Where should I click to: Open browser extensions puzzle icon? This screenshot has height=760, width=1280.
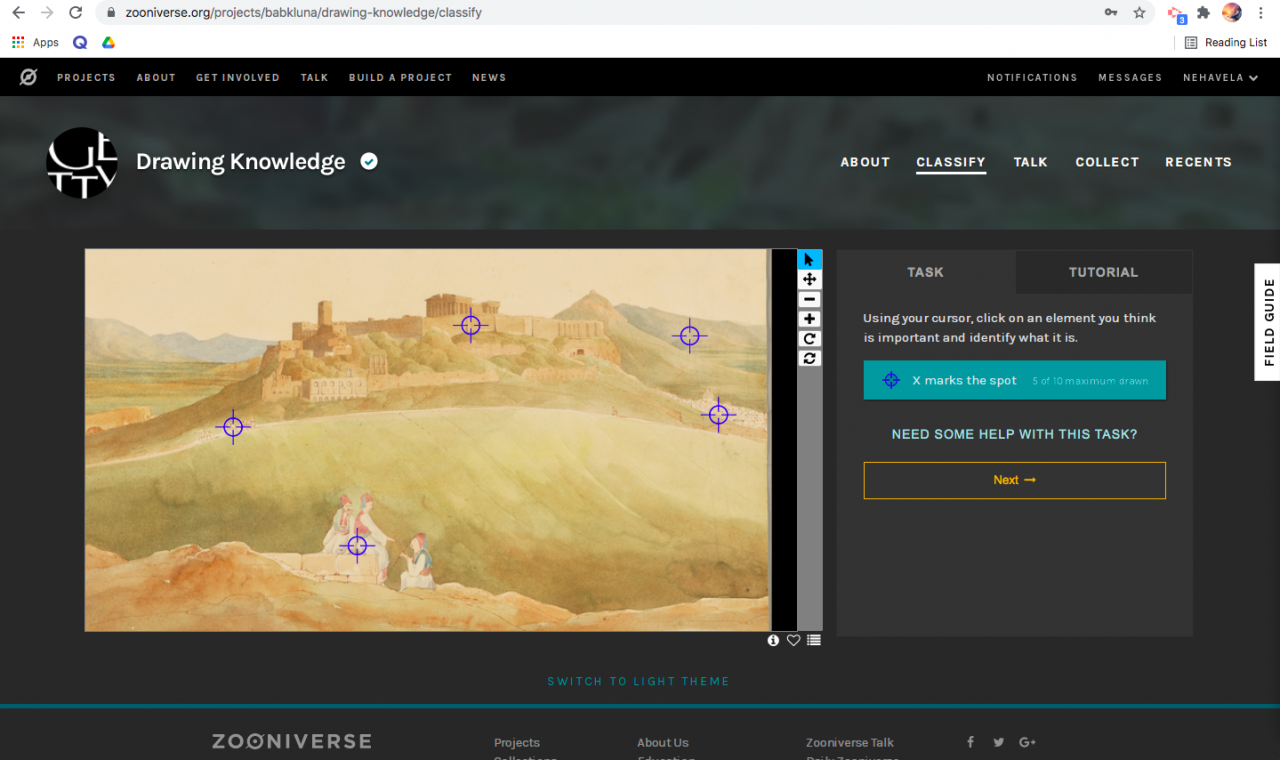tap(1204, 13)
